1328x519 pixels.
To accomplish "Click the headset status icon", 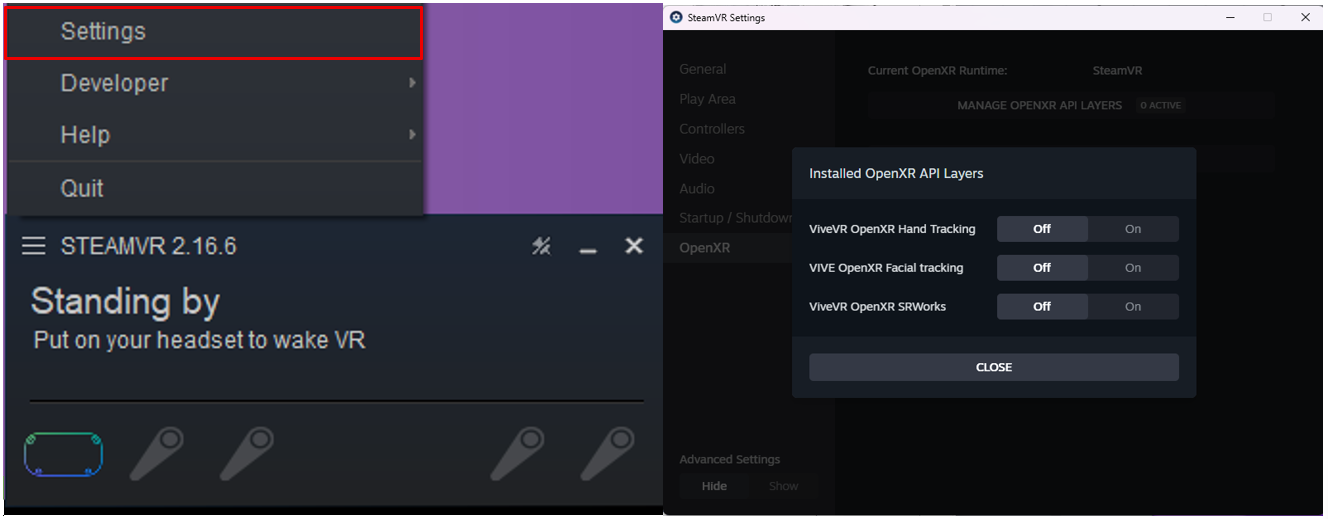I will [x=63, y=454].
